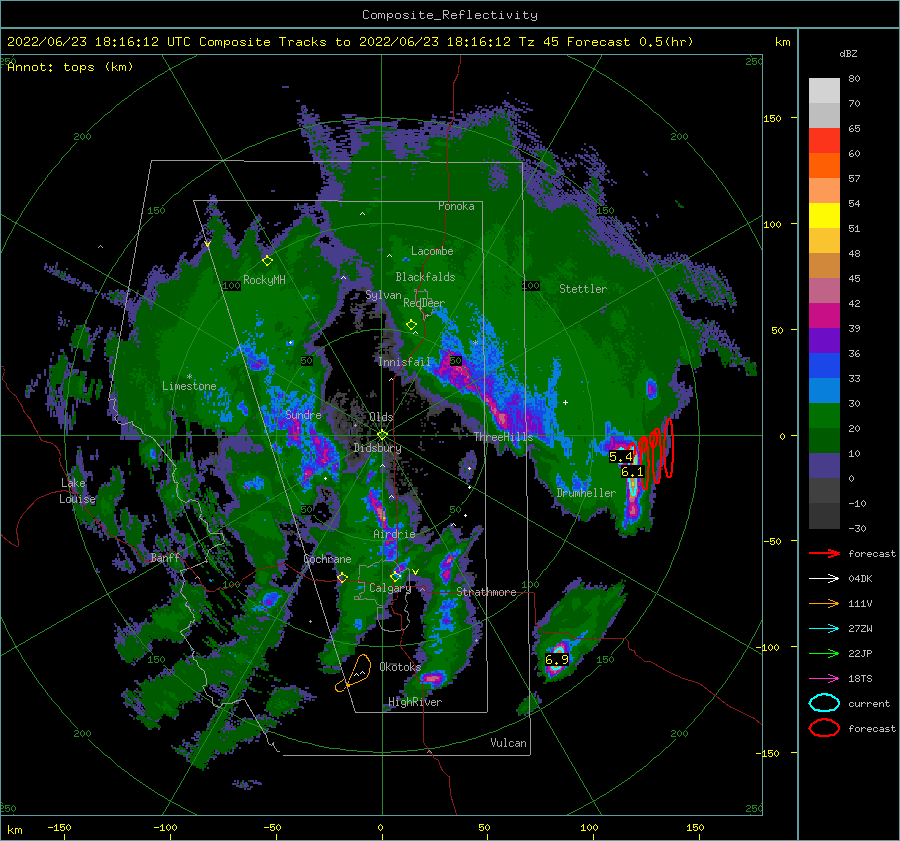Click the Sundre label
The image size is (900, 841).
tap(303, 415)
